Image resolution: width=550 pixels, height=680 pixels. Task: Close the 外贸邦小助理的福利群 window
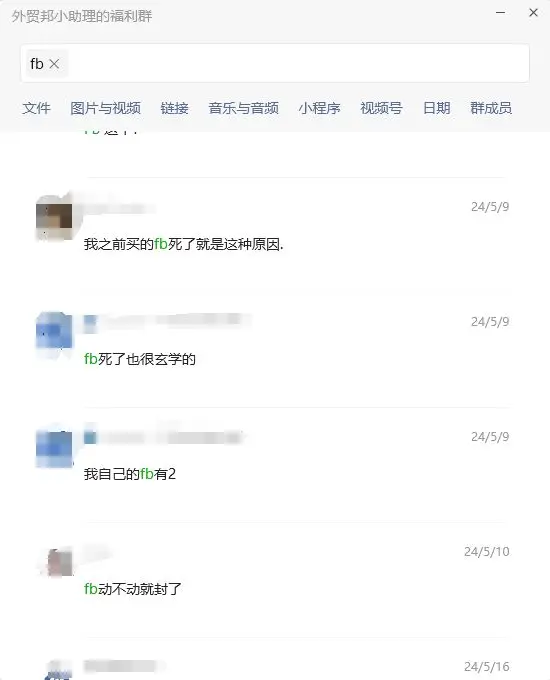click(534, 13)
